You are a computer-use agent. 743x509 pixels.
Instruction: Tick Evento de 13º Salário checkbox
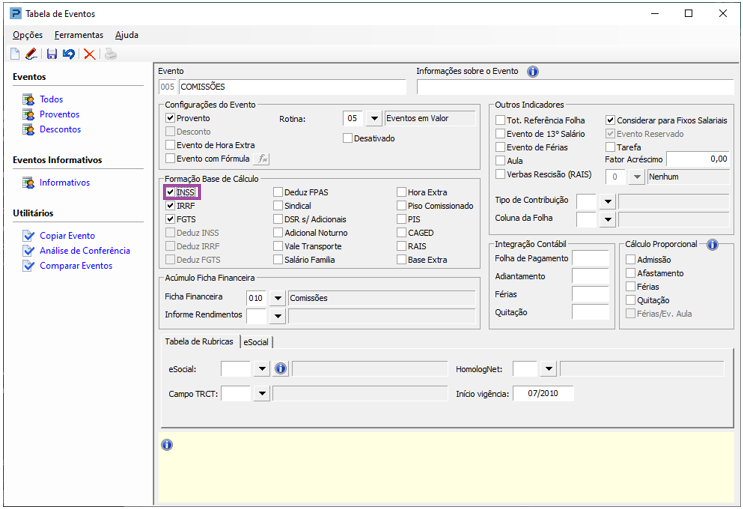point(500,134)
